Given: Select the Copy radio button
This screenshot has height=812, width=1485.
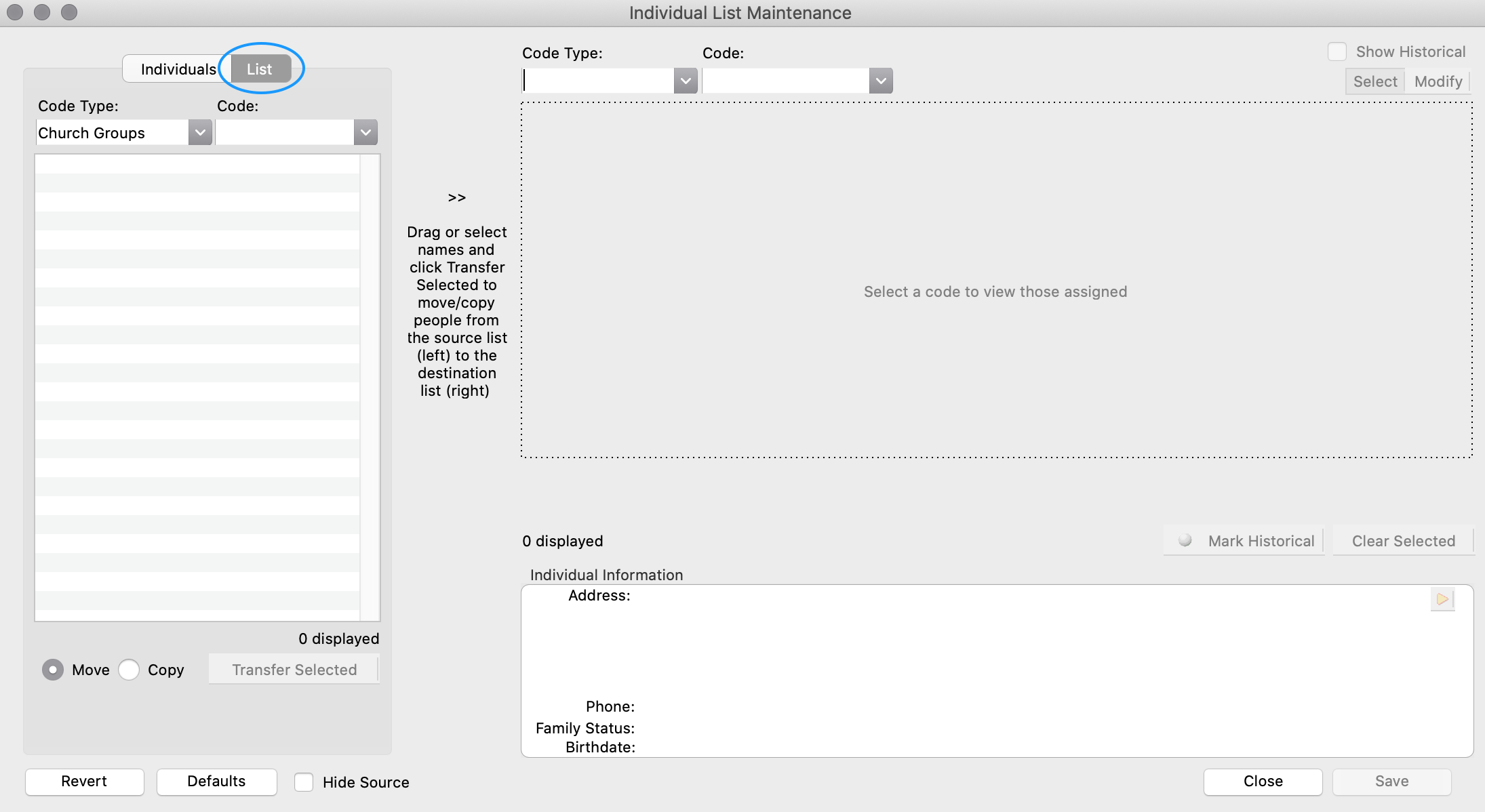Looking at the screenshot, I should 129,670.
